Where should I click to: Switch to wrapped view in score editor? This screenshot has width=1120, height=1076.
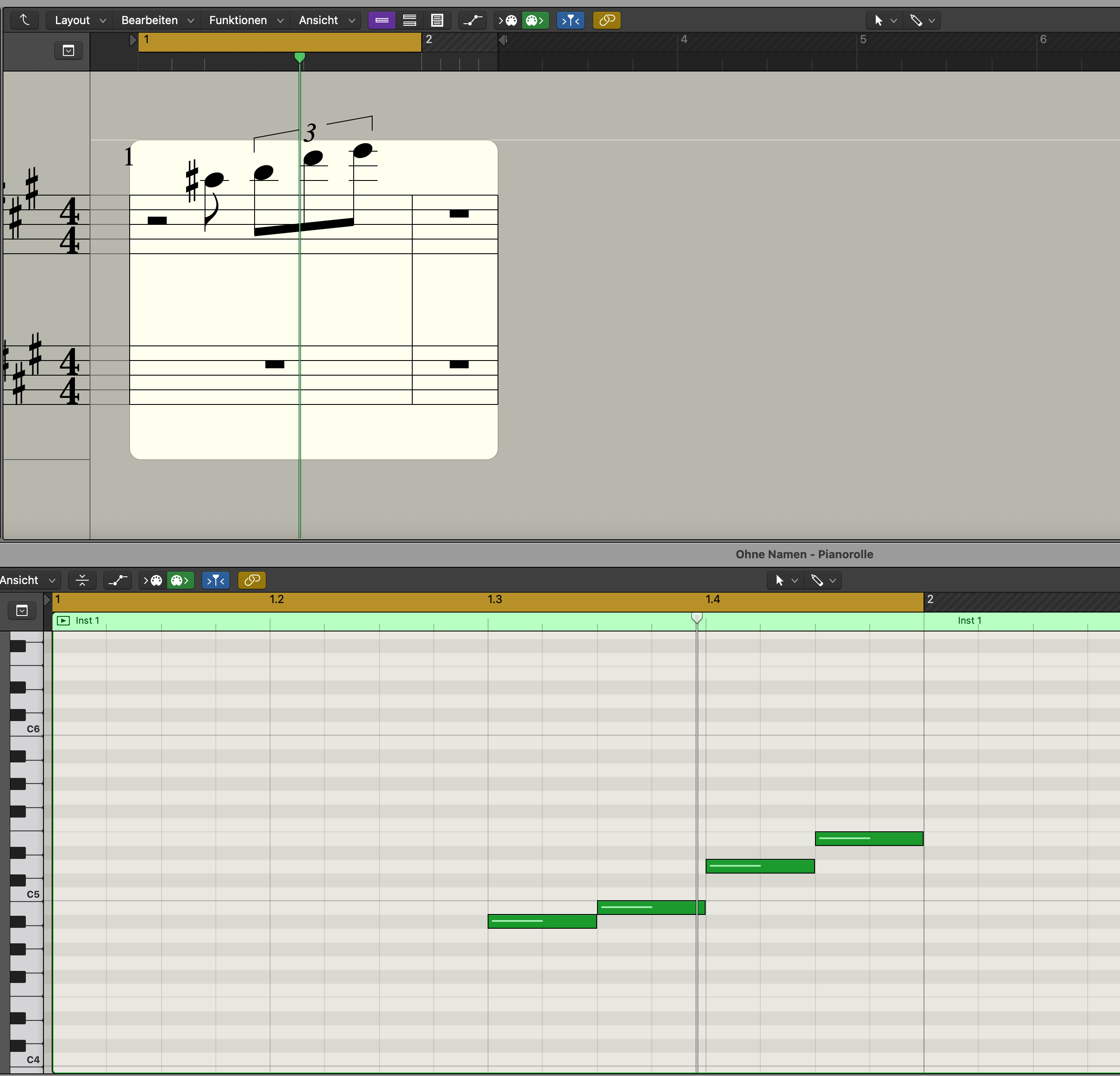(409, 21)
